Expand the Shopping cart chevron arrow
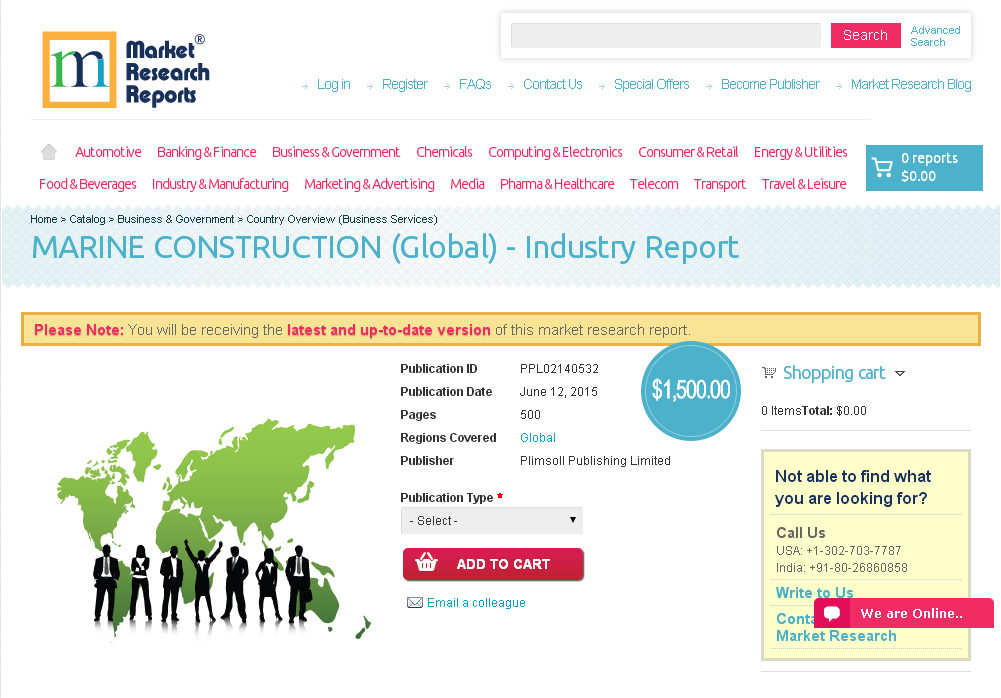 tap(901, 373)
